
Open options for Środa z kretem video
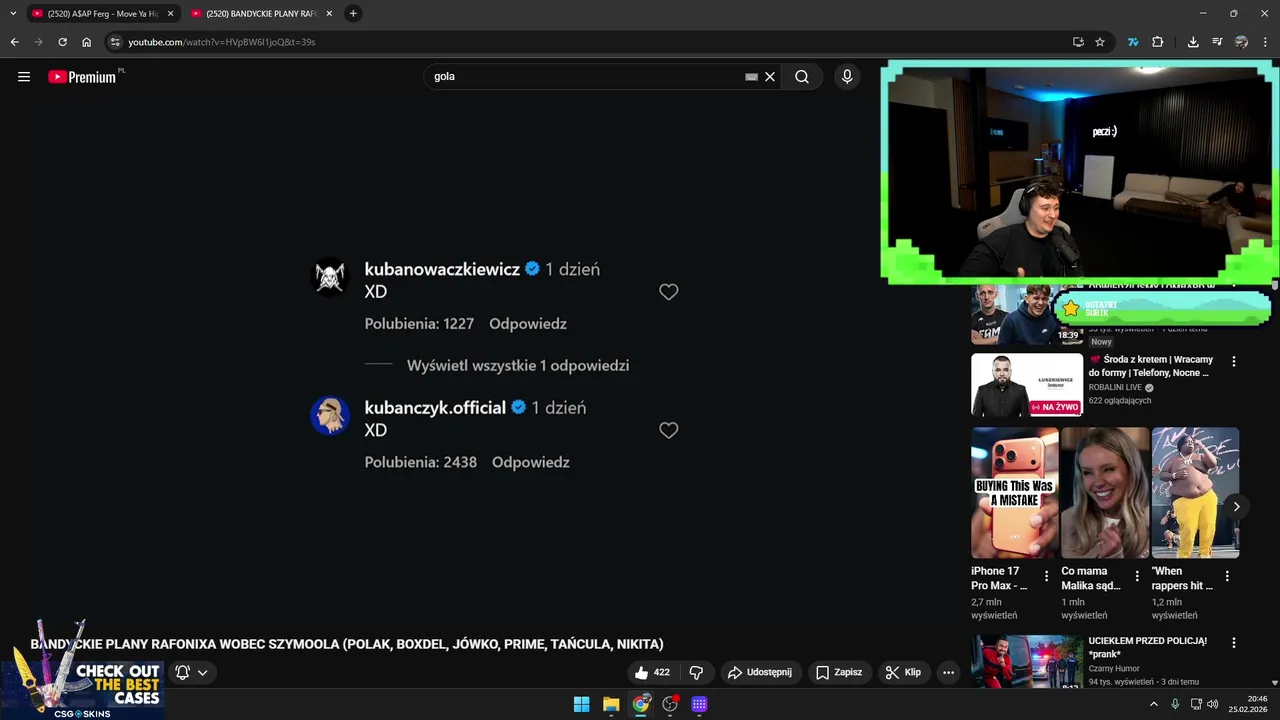click(x=1234, y=361)
